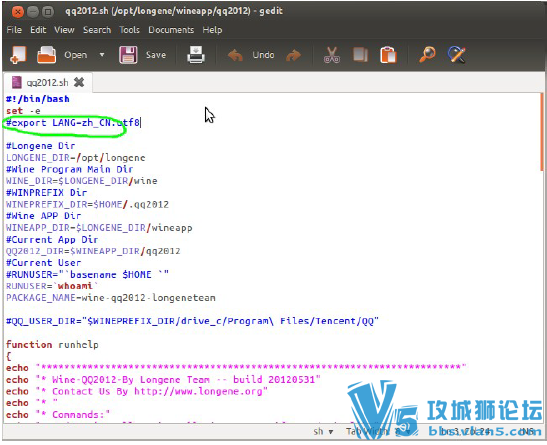This screenshot has width=547, height=445.
Task: Click the echo line mentioning build 20120531
Action: (163, 379)
